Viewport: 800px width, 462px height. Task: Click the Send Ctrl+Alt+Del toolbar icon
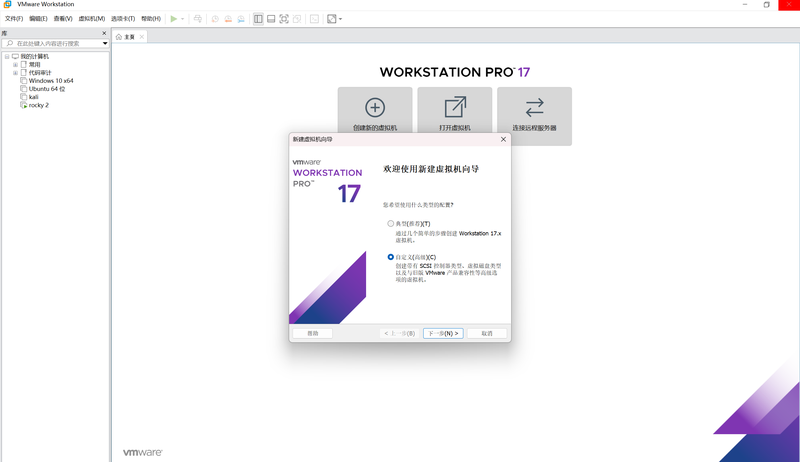[x=198, y=19]
